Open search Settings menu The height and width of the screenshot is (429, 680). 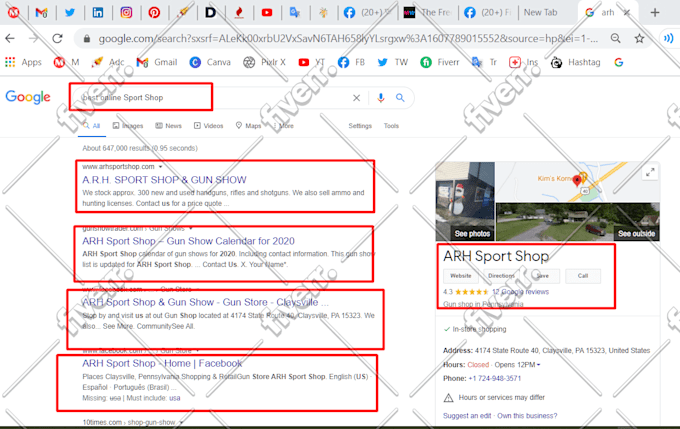[360, 126]
